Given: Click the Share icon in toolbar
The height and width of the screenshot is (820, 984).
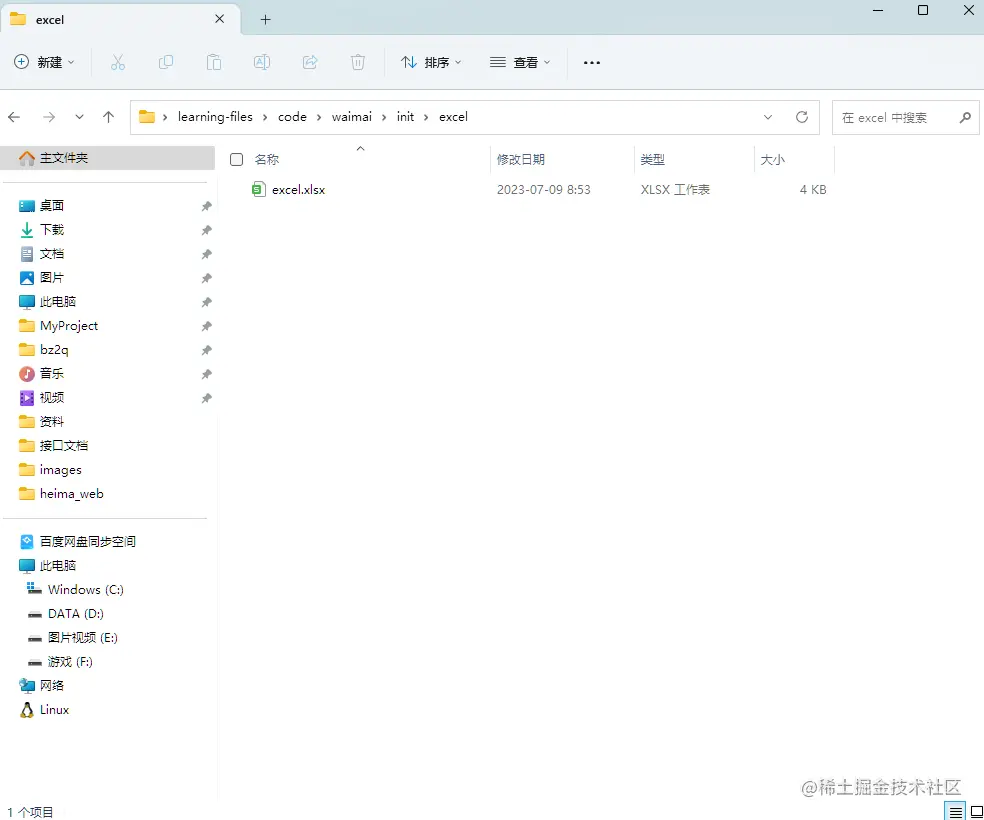Looking at the screenshot, I should (310, 62).
